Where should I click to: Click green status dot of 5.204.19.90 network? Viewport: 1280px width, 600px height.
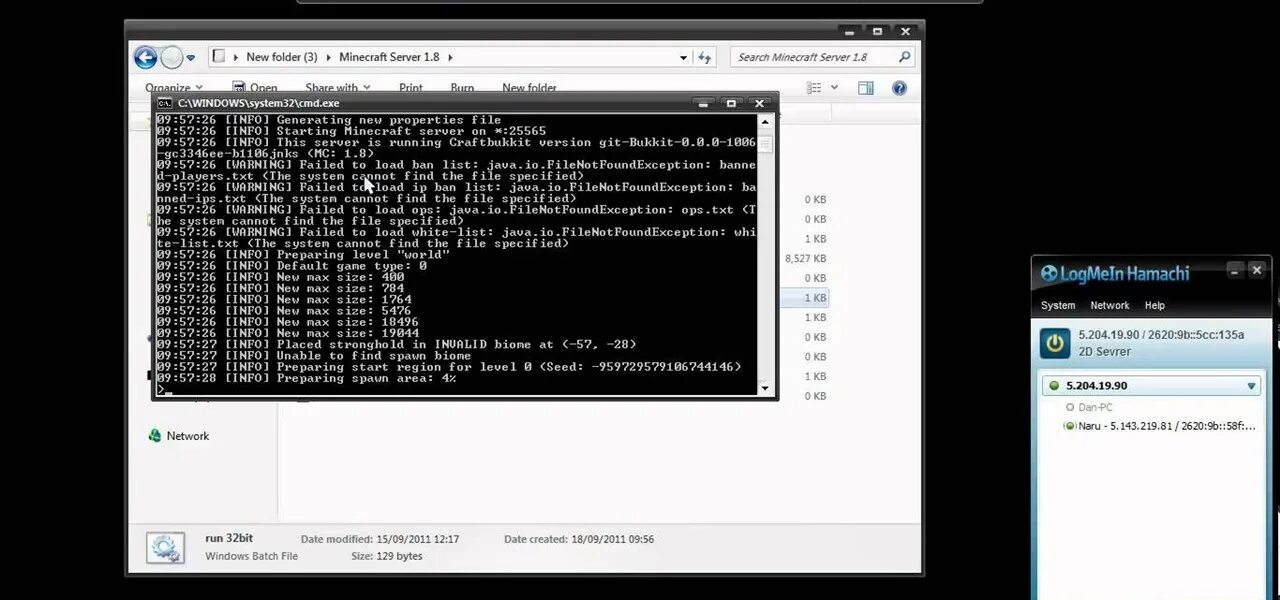coord(1053,386)
